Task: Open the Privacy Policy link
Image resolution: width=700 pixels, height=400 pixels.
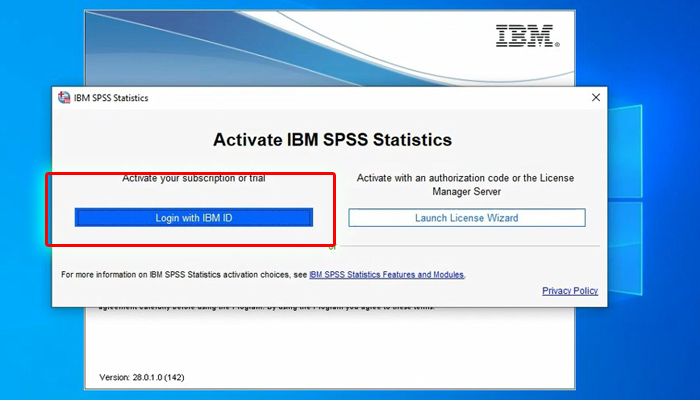Action: (x=570, y=291)
